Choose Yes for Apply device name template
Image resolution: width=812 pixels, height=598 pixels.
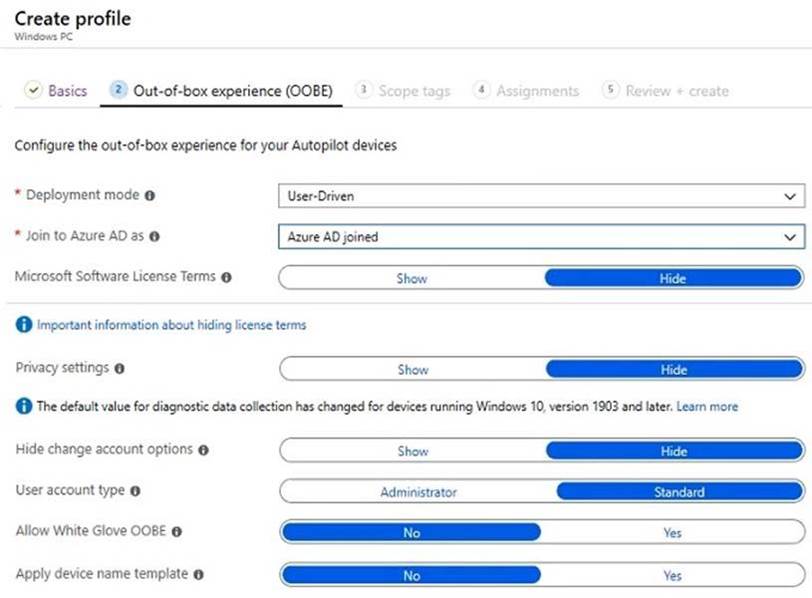[x=672, y=575]
